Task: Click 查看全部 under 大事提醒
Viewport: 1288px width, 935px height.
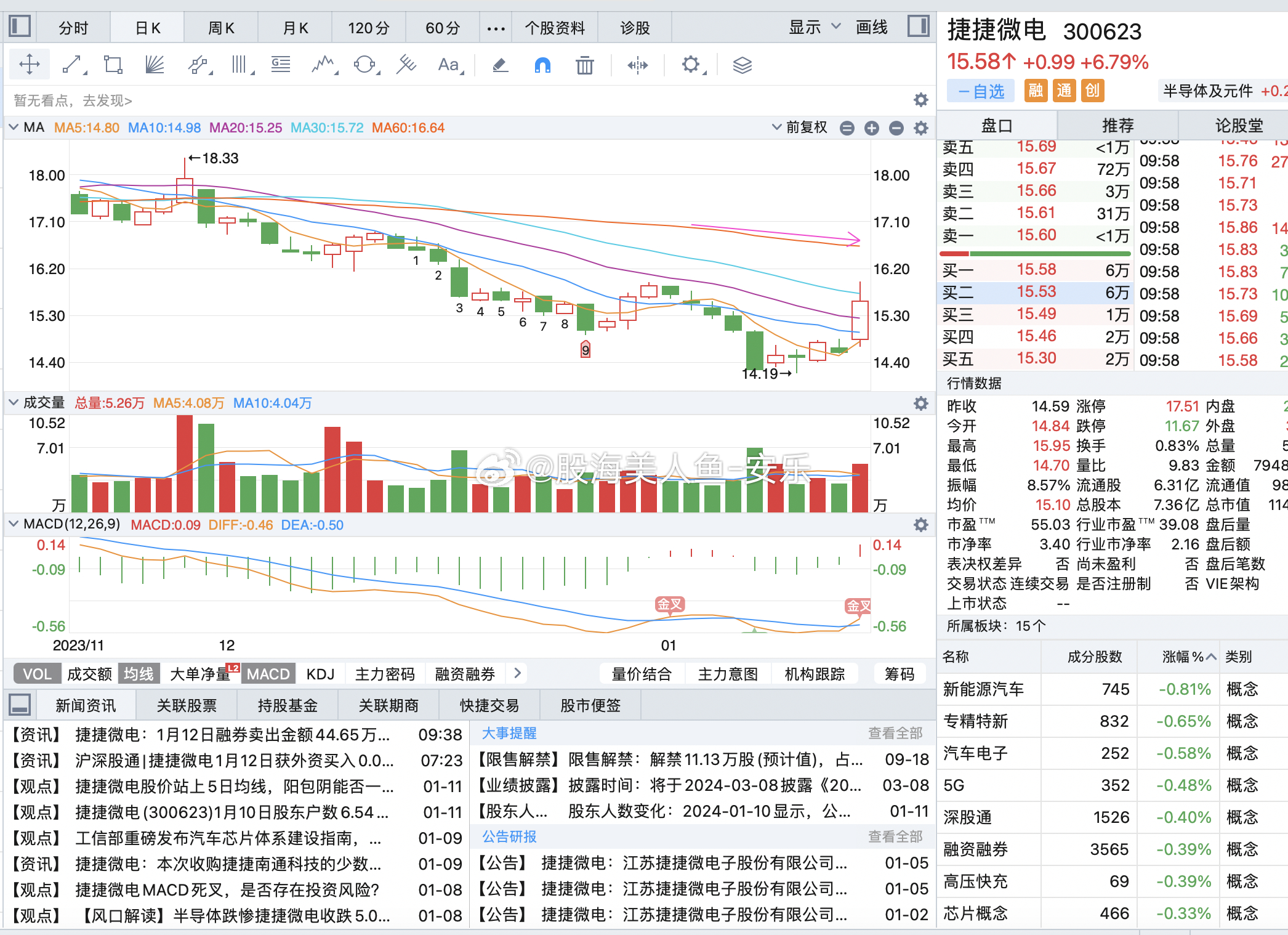Action: click(895, 733)
